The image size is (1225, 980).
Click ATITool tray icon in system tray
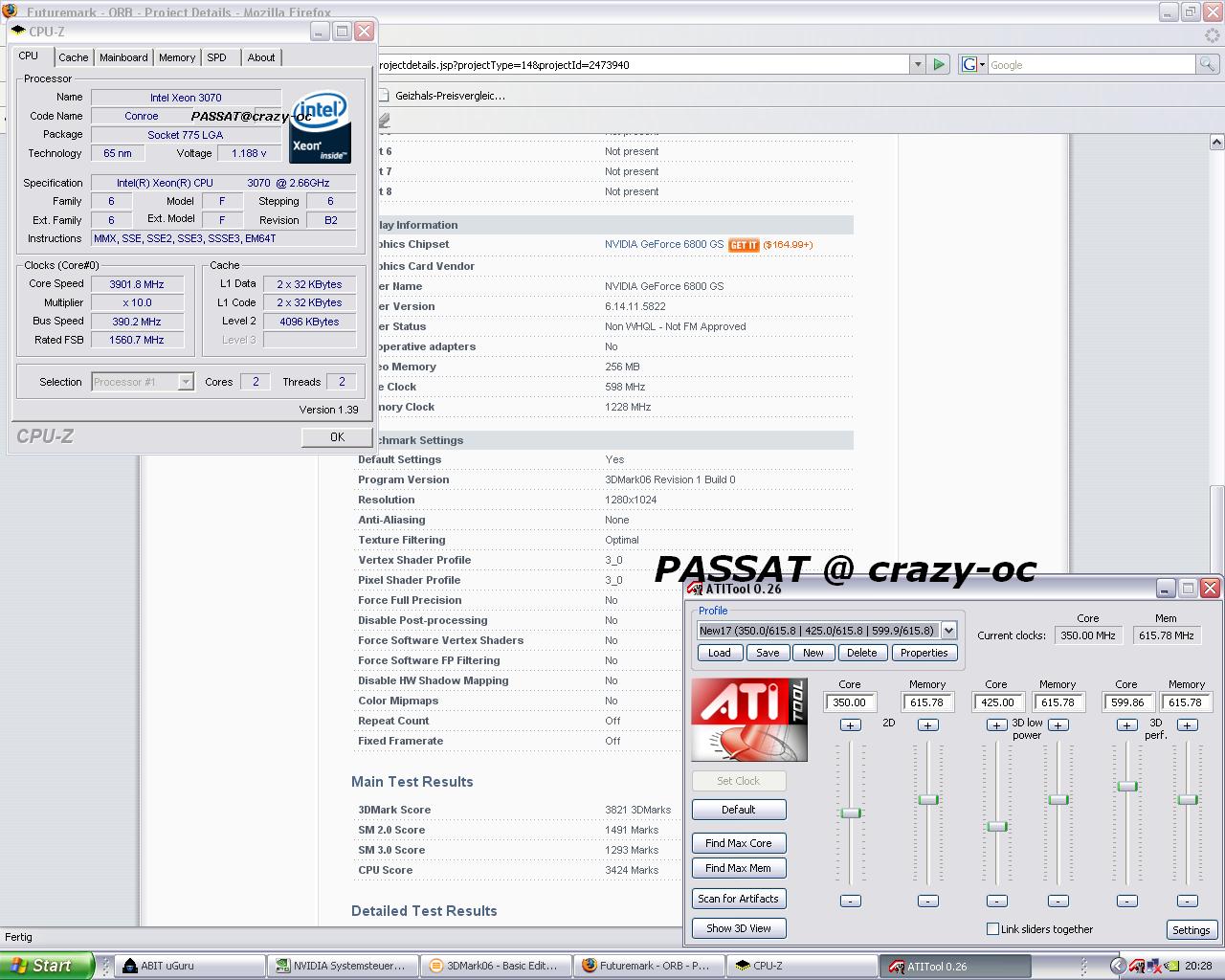point(1137,966)
